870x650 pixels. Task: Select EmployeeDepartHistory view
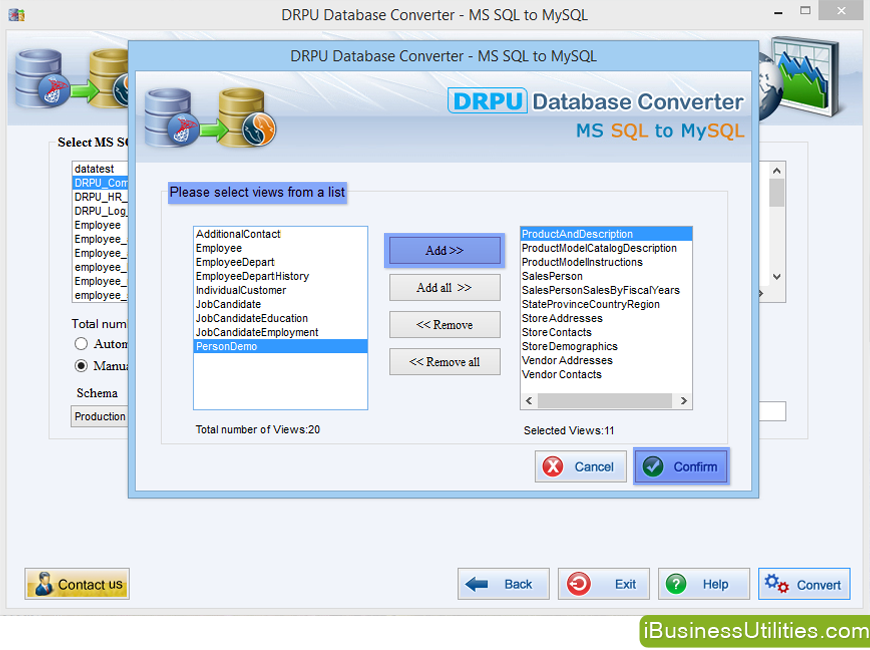(280, 276)
